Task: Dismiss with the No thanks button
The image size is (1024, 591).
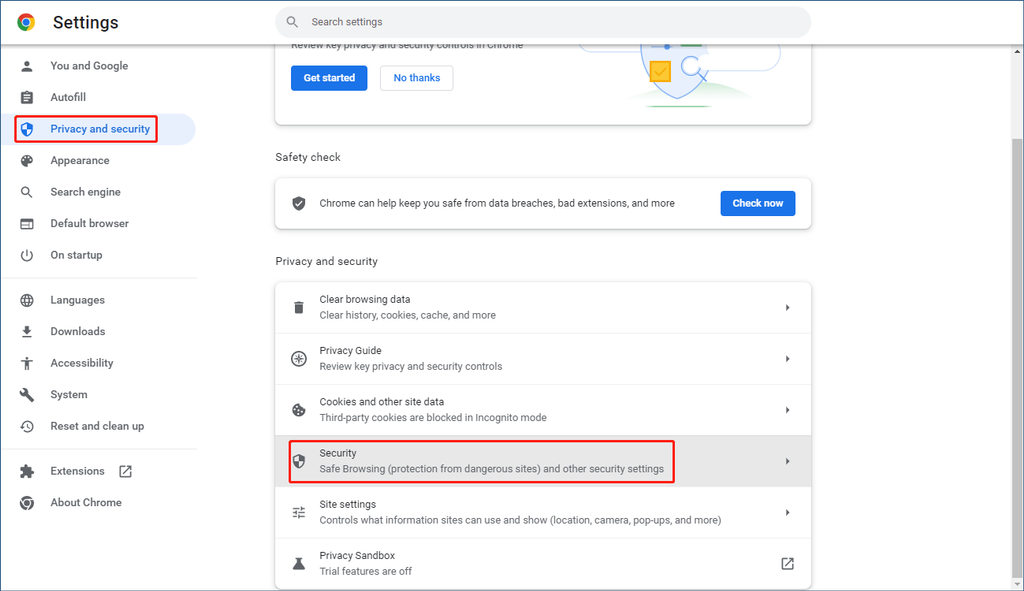Action: (416, 78)
